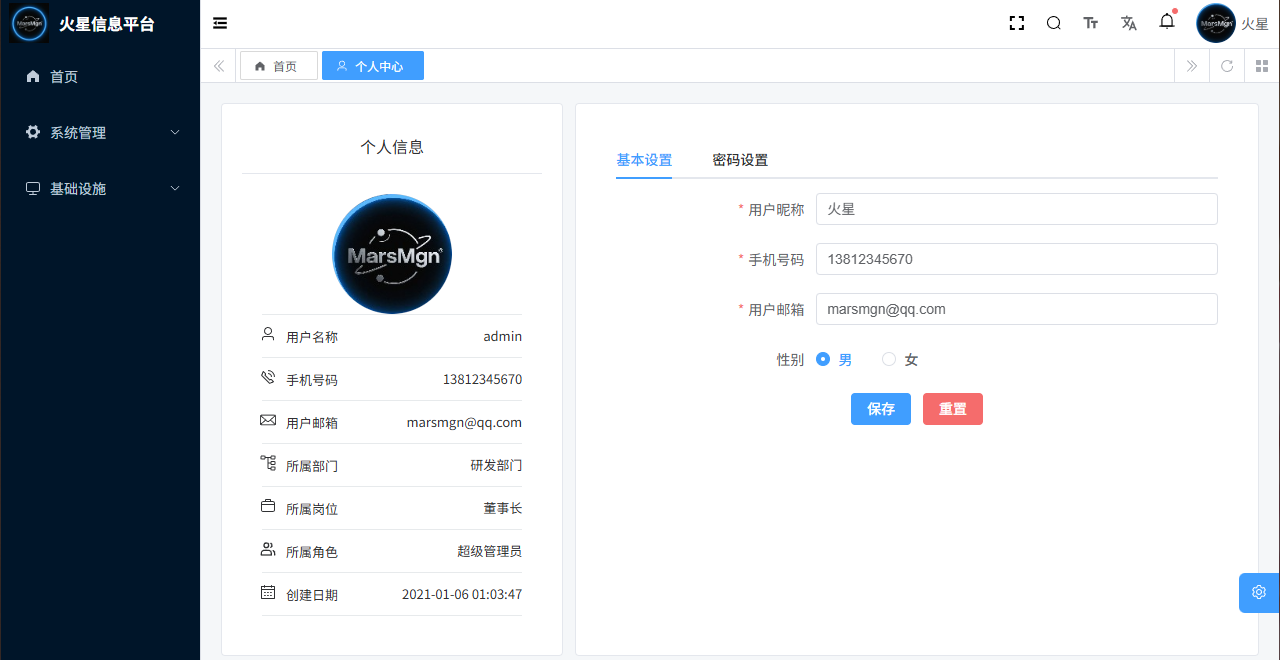Image resolution: width=1280 pixels, height=660 pixels.
Task: Expand the 基础设施 sidebar menu
Action: pyautogui.click(x=100, y=188)
